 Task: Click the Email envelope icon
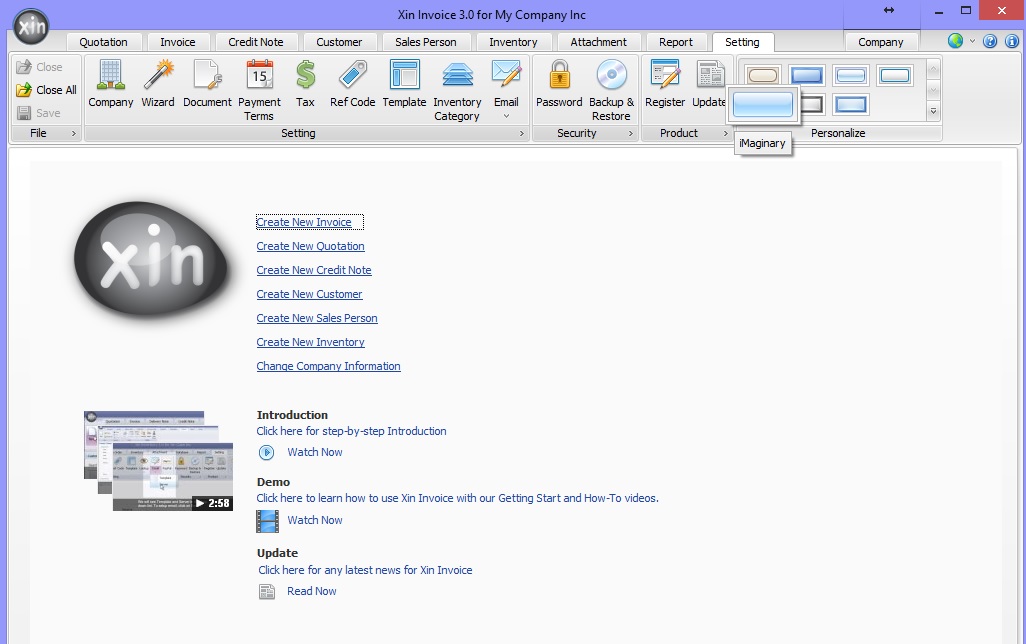click(506, 75)
